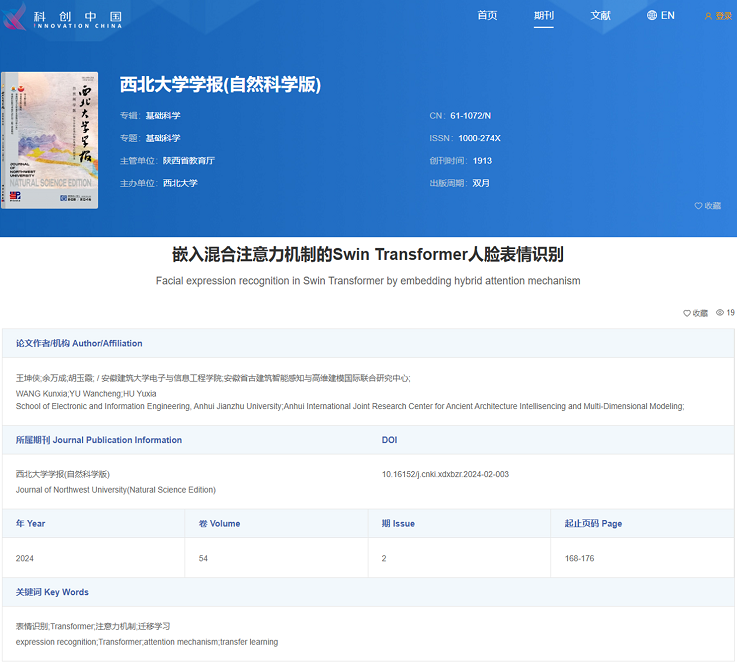Click the banner heading 西北大学学报(自然科学版)
737x670 pixels.
pos(220,84)
